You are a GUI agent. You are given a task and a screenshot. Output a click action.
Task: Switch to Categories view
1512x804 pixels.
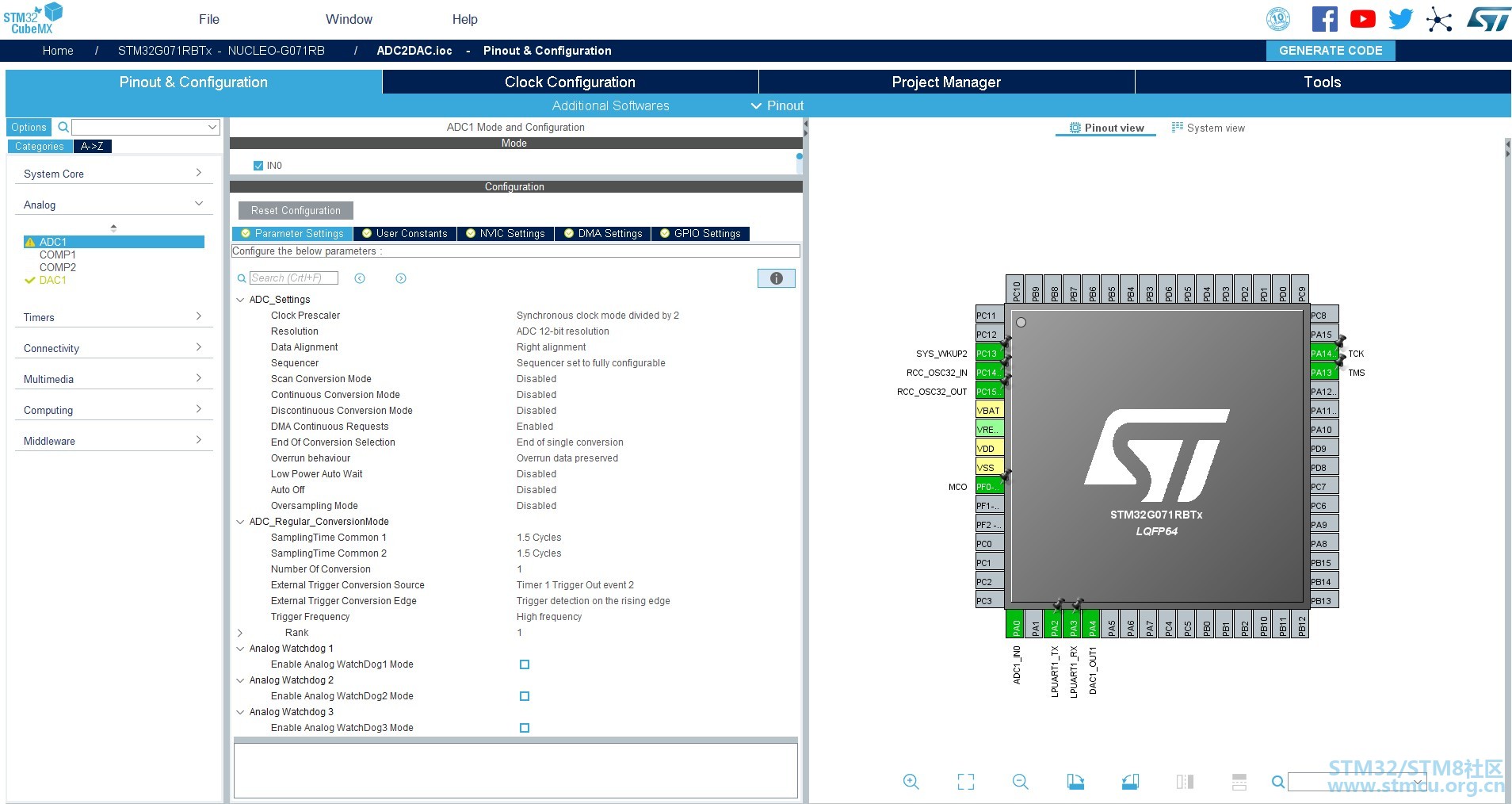40,146
